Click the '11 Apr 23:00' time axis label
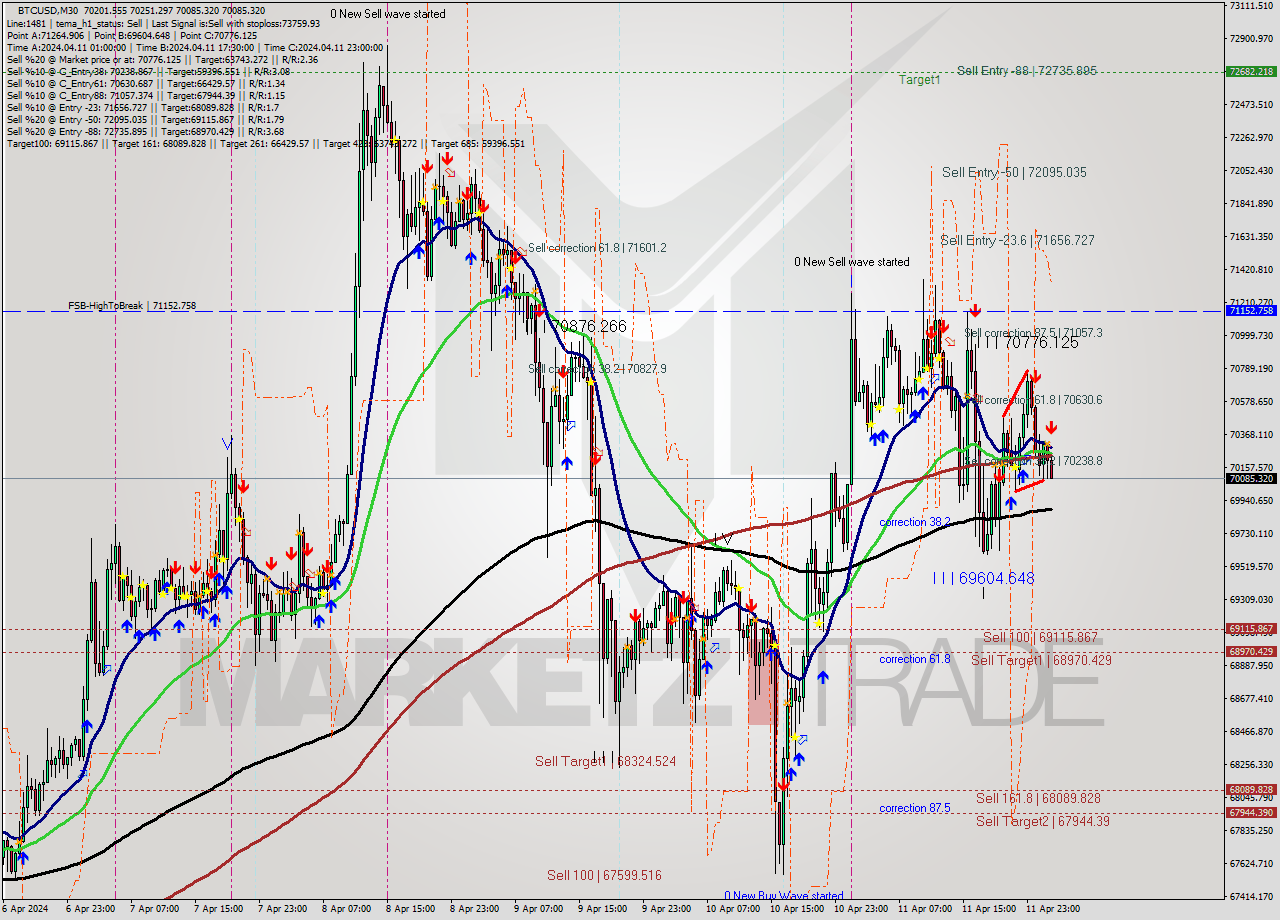1280x920 pixels. [1052, 910]
